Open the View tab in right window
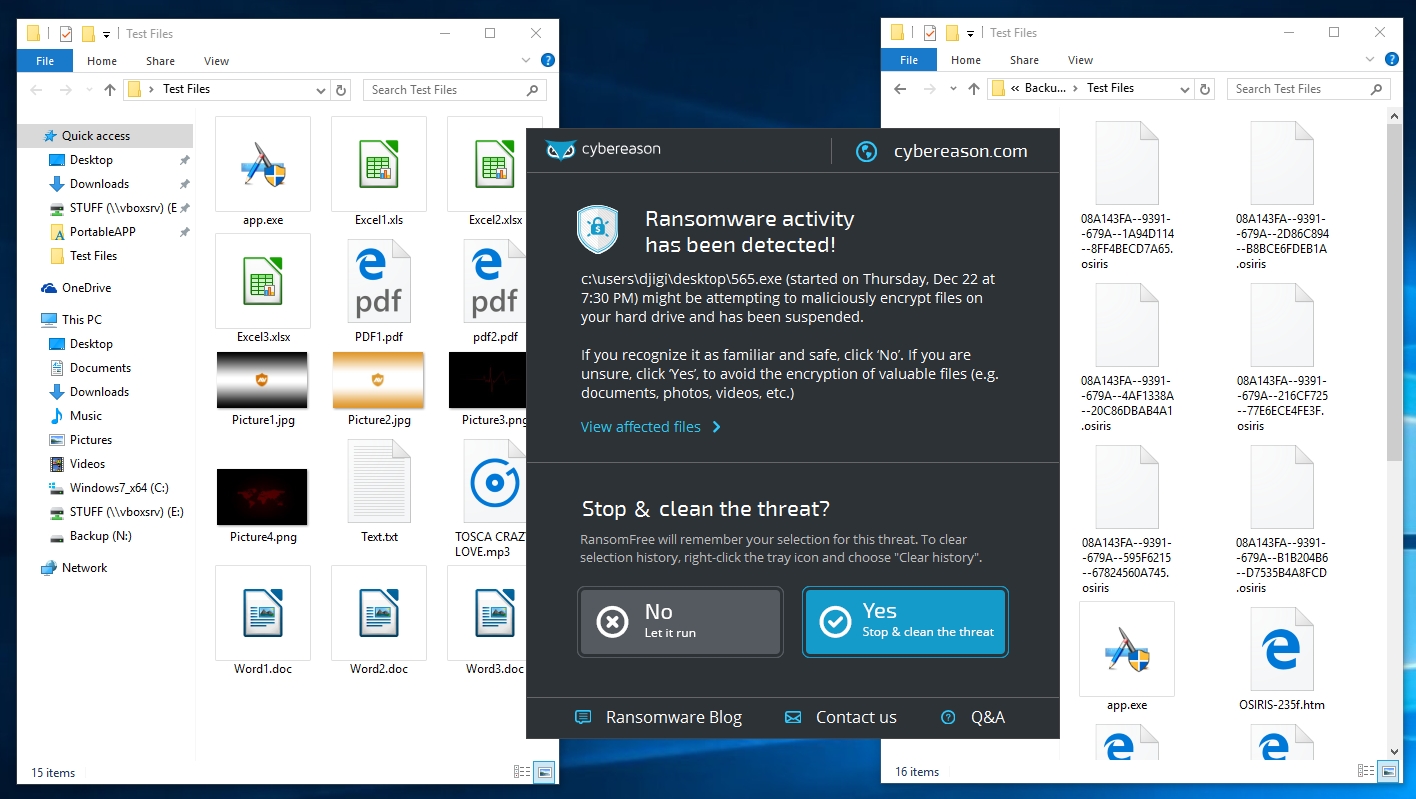The width and height of the screenshot is (1416, 799). point(1080,60)
